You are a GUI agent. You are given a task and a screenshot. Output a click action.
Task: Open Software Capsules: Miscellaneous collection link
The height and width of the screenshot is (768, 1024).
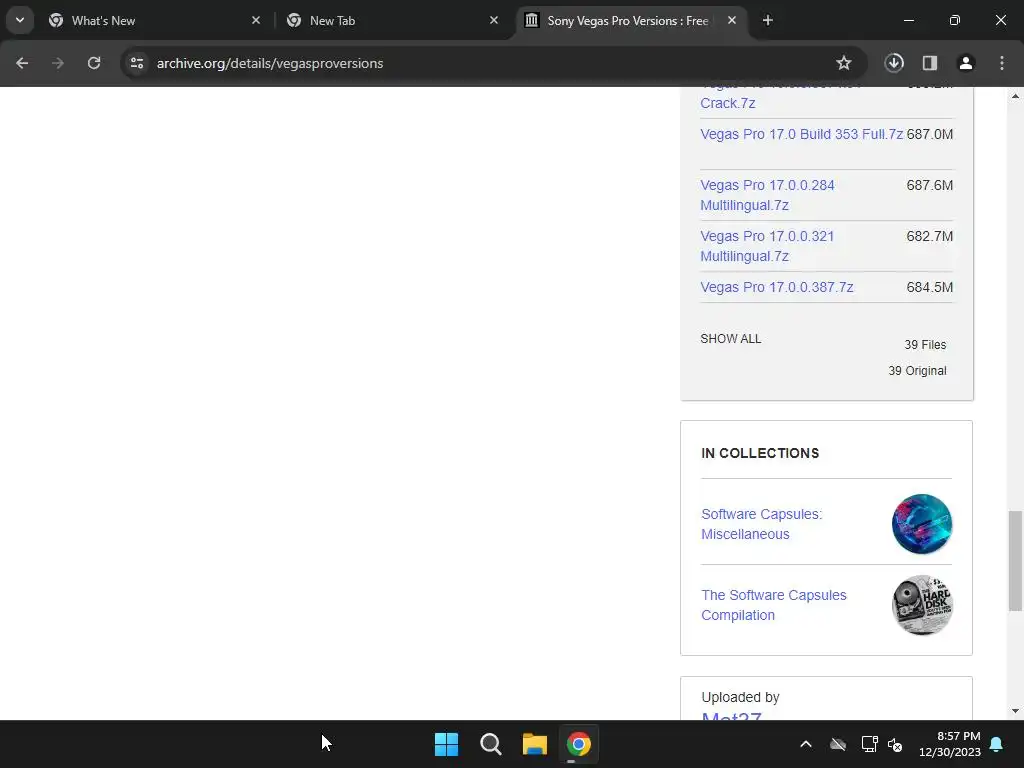coord(761,524)
